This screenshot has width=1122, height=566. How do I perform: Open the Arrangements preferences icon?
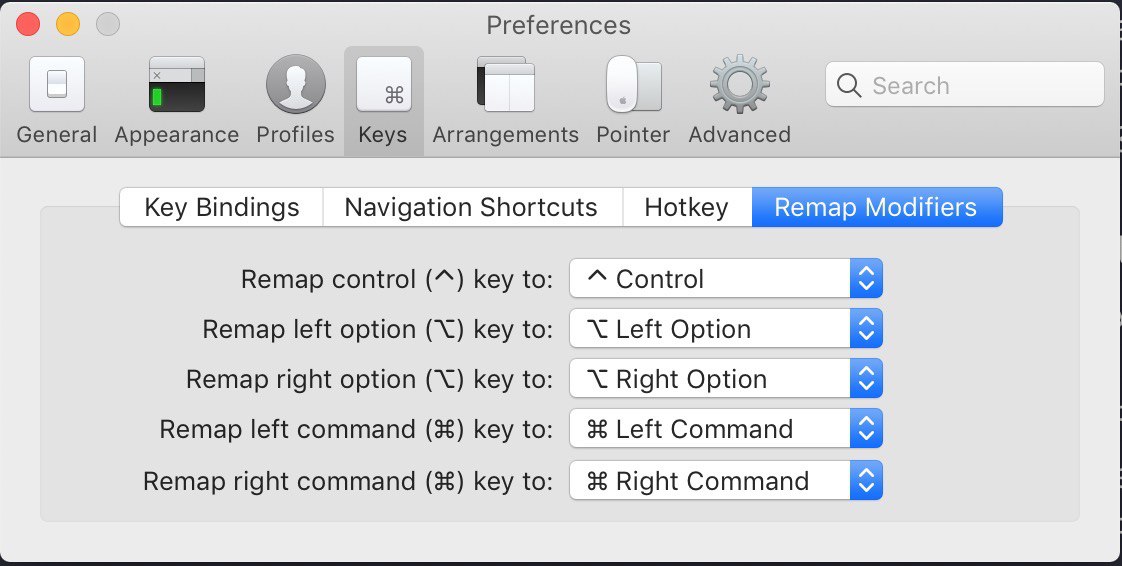coord(505,84)
